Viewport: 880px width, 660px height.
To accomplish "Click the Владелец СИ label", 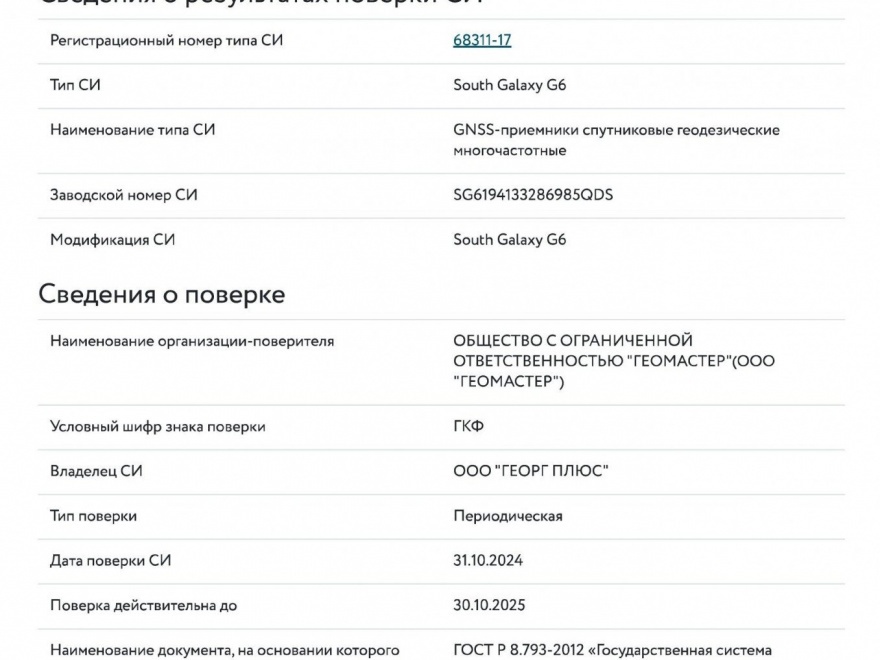I will coord(96,471).
